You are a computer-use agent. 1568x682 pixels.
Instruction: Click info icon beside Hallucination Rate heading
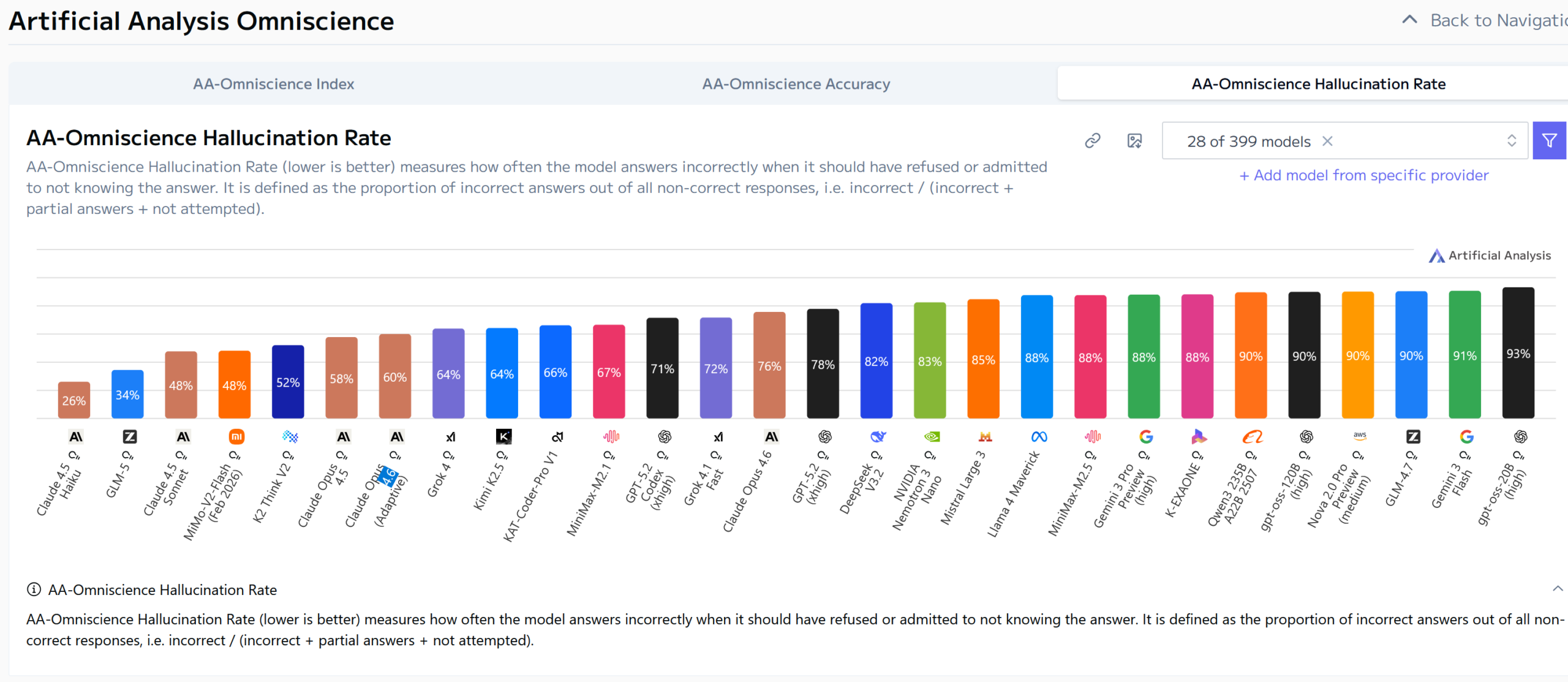tap(34, 589)
